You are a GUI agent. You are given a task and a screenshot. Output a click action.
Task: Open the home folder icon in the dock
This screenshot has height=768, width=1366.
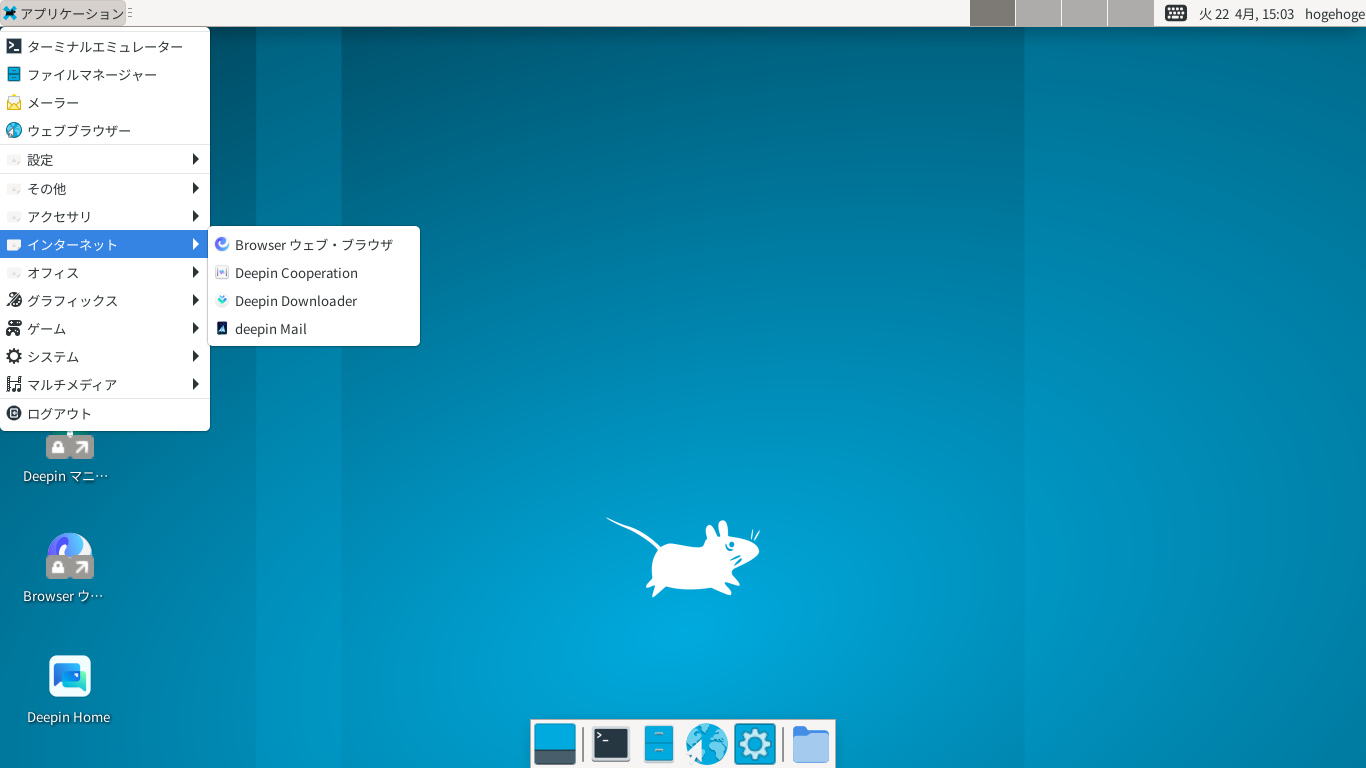coord(811,744)
